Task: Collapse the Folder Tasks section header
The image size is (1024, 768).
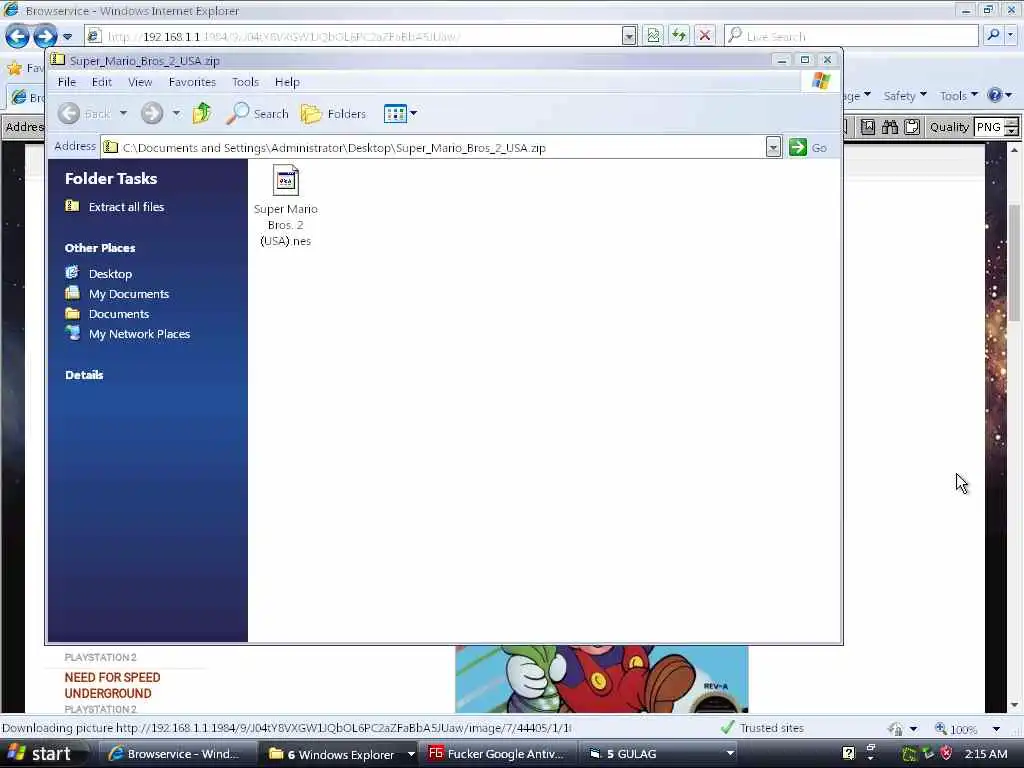Action: 111,178
